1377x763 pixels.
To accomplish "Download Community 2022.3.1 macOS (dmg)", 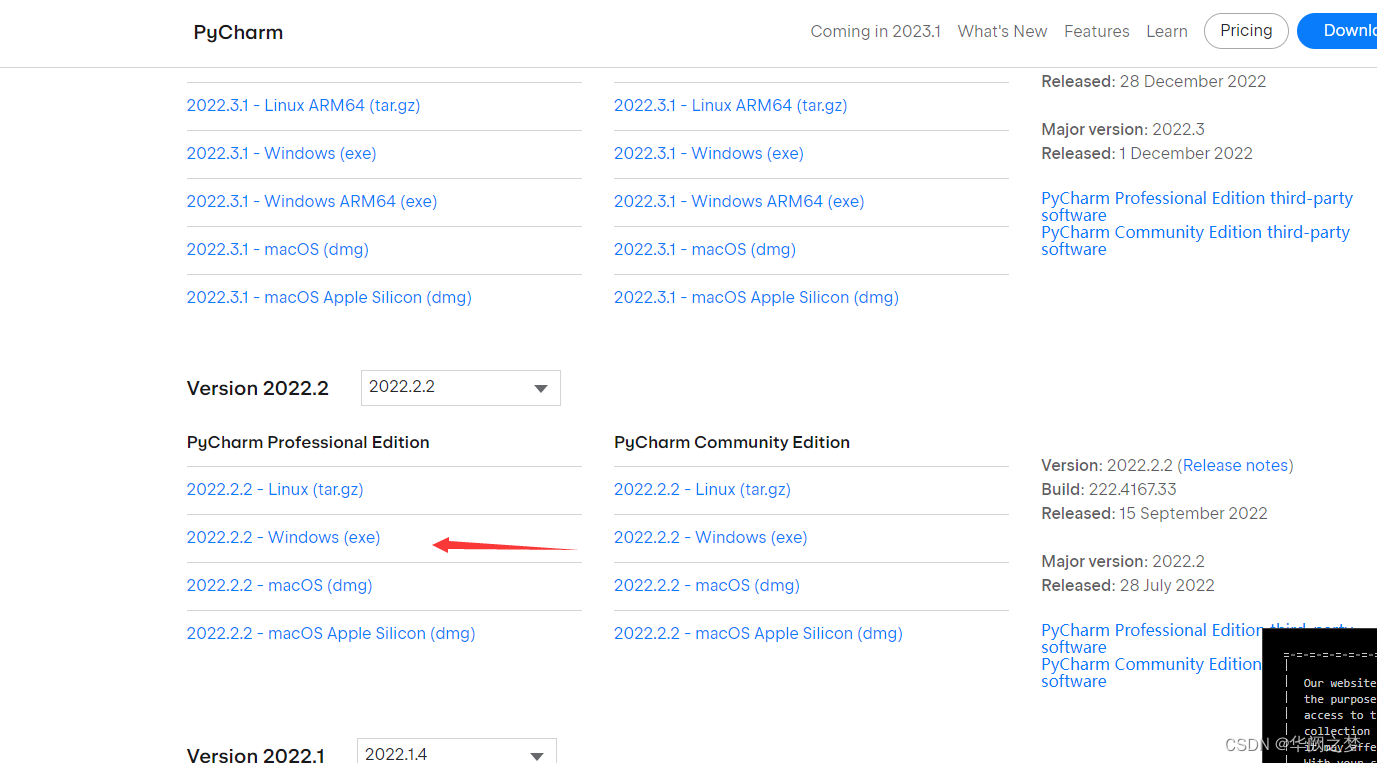I will 705,249.
